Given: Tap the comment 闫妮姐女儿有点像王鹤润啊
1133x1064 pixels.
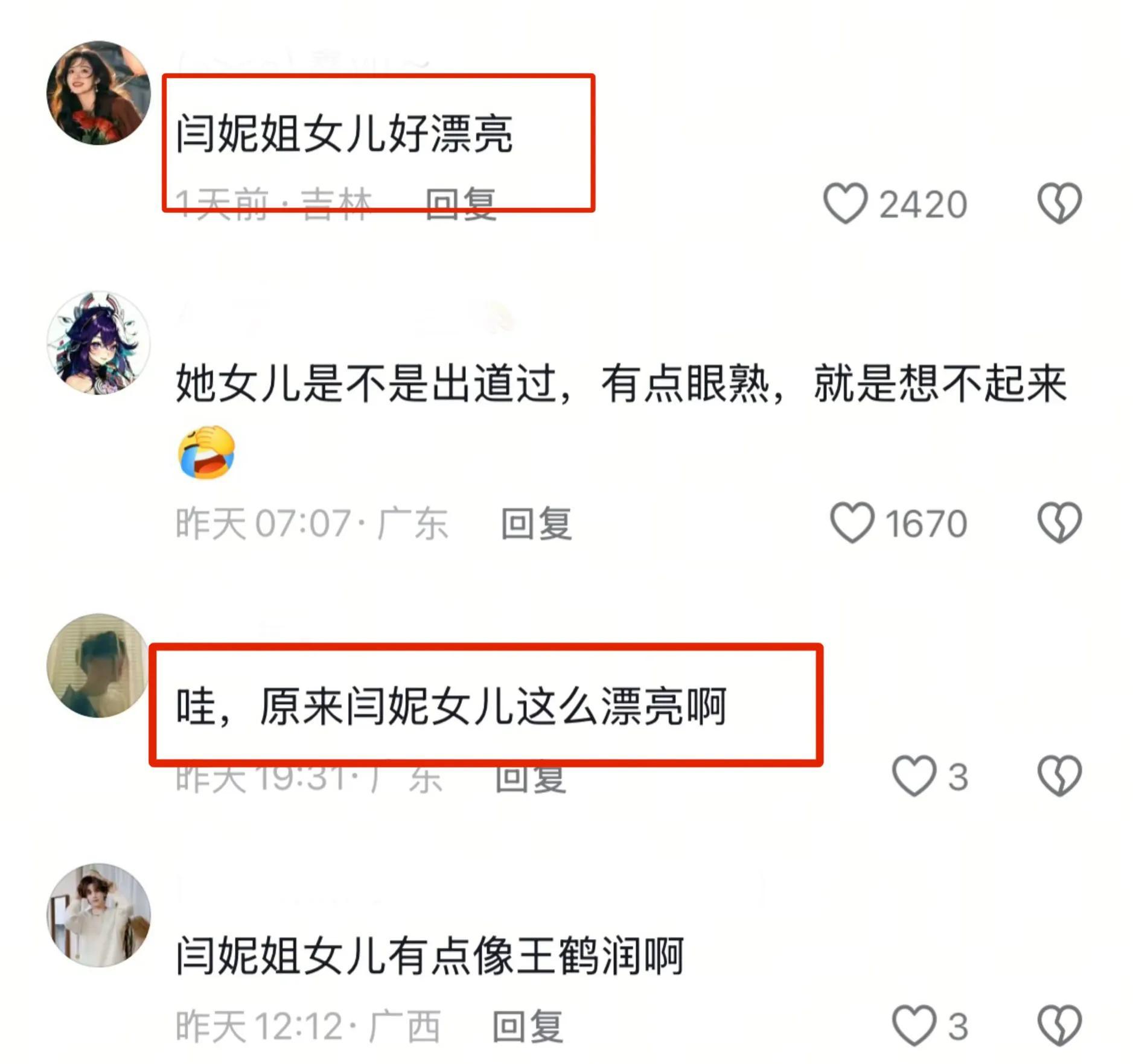Looking at the screenshot, I should click(430, 956).
